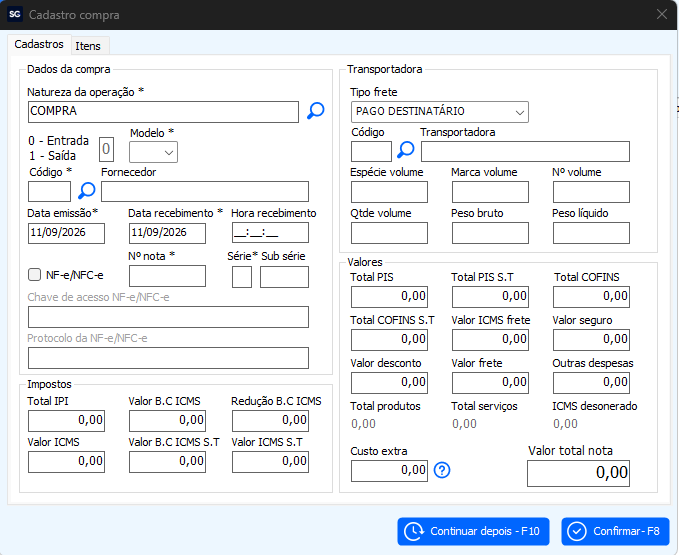
Task: Select the Cadastros tab
Action: click(39, 44)
